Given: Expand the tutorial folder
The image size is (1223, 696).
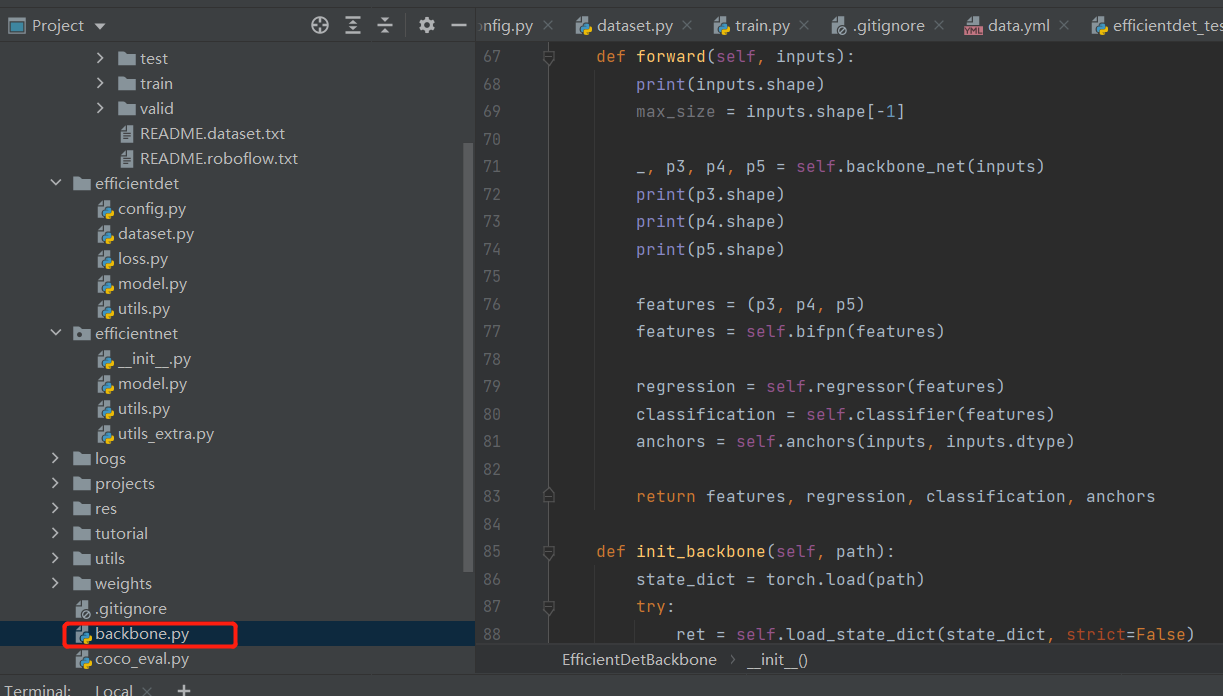Looking at the screenshot, I should pyautogui.click(x=56, y=534).
